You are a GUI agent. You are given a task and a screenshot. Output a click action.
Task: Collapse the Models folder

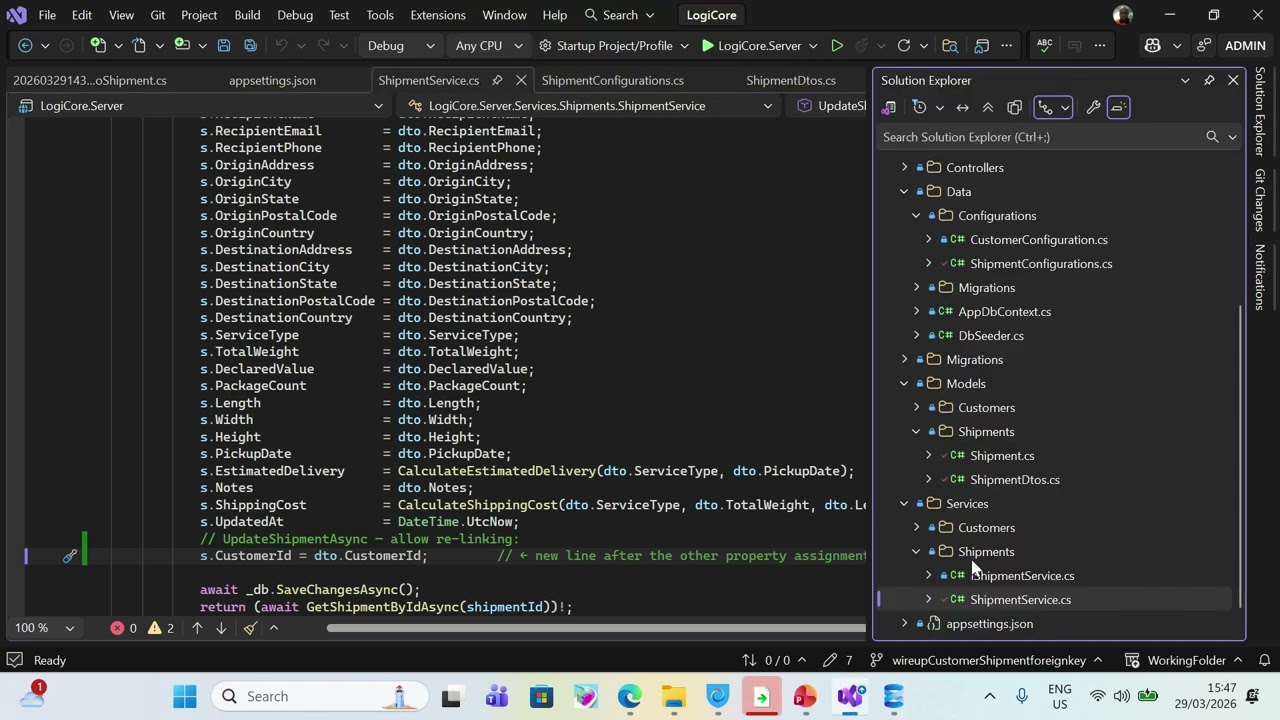click(904, 384)
